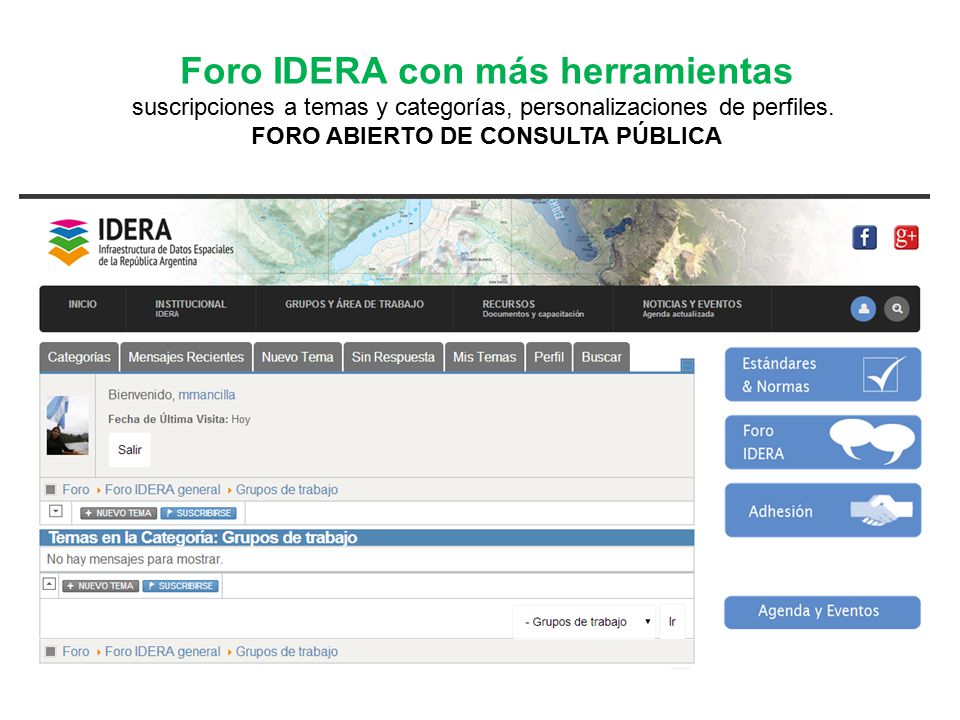Click the IDERA logo
This screenshot has height=720, width=960.
[141, 242]
